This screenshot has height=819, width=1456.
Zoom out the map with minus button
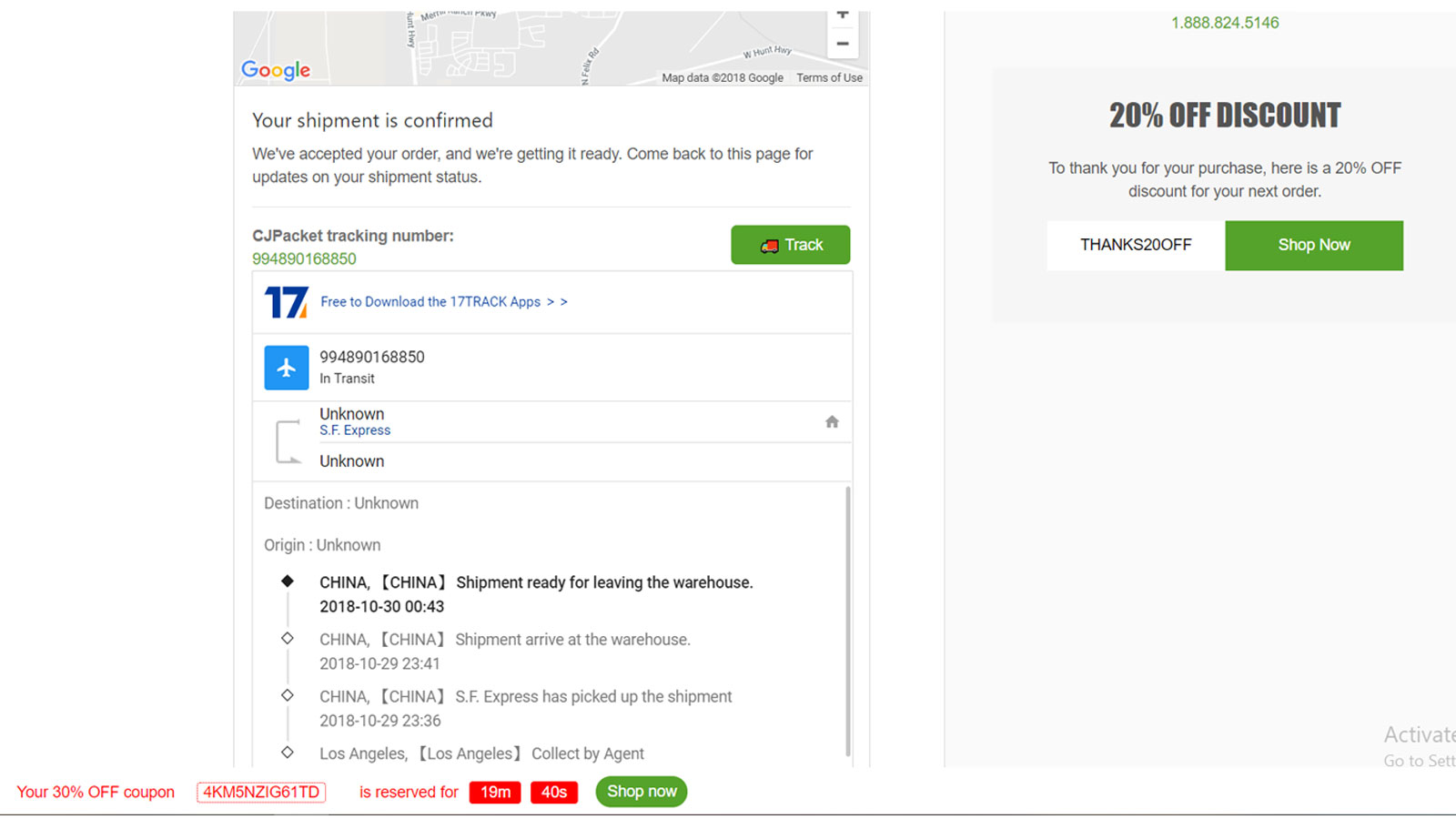pyautogui.click(x=843, y=43)
